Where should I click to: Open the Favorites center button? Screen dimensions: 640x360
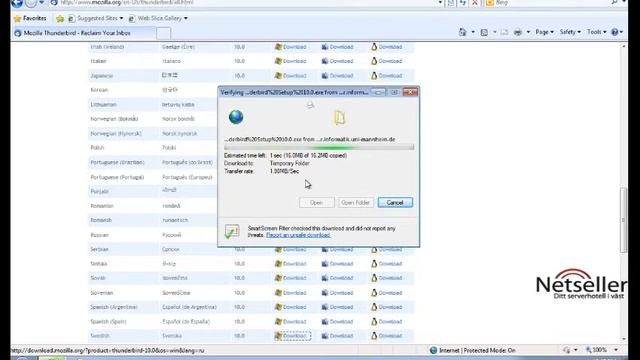click(x=30, y=18)
